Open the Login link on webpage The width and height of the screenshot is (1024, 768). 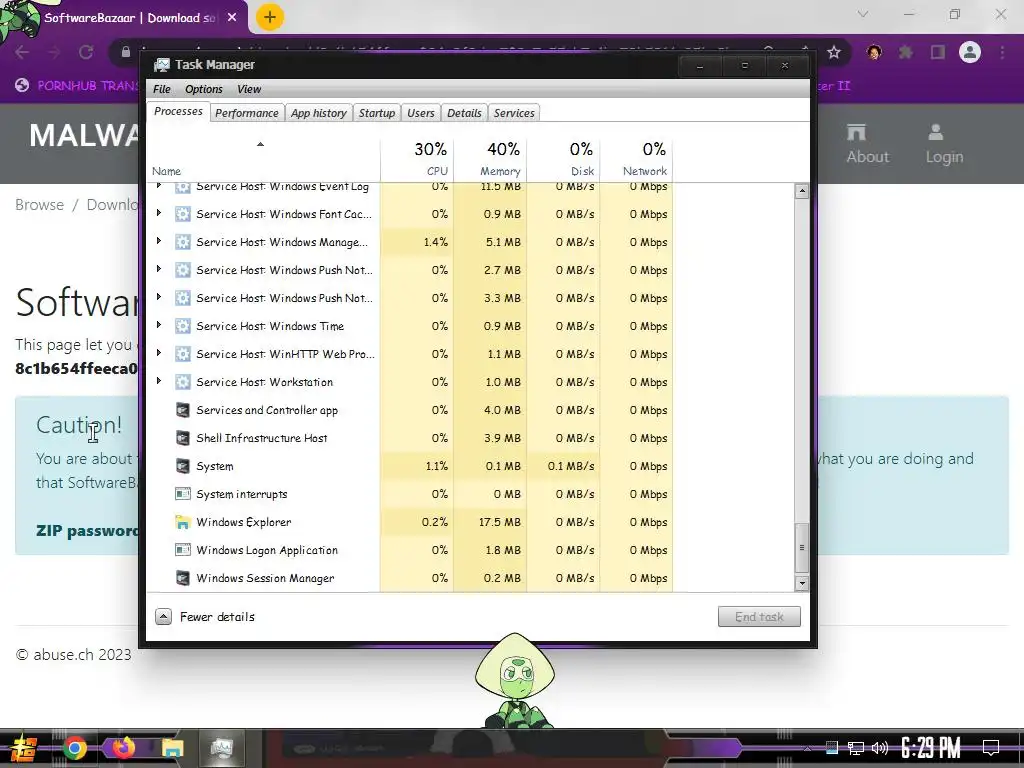(x=944, y=144)
